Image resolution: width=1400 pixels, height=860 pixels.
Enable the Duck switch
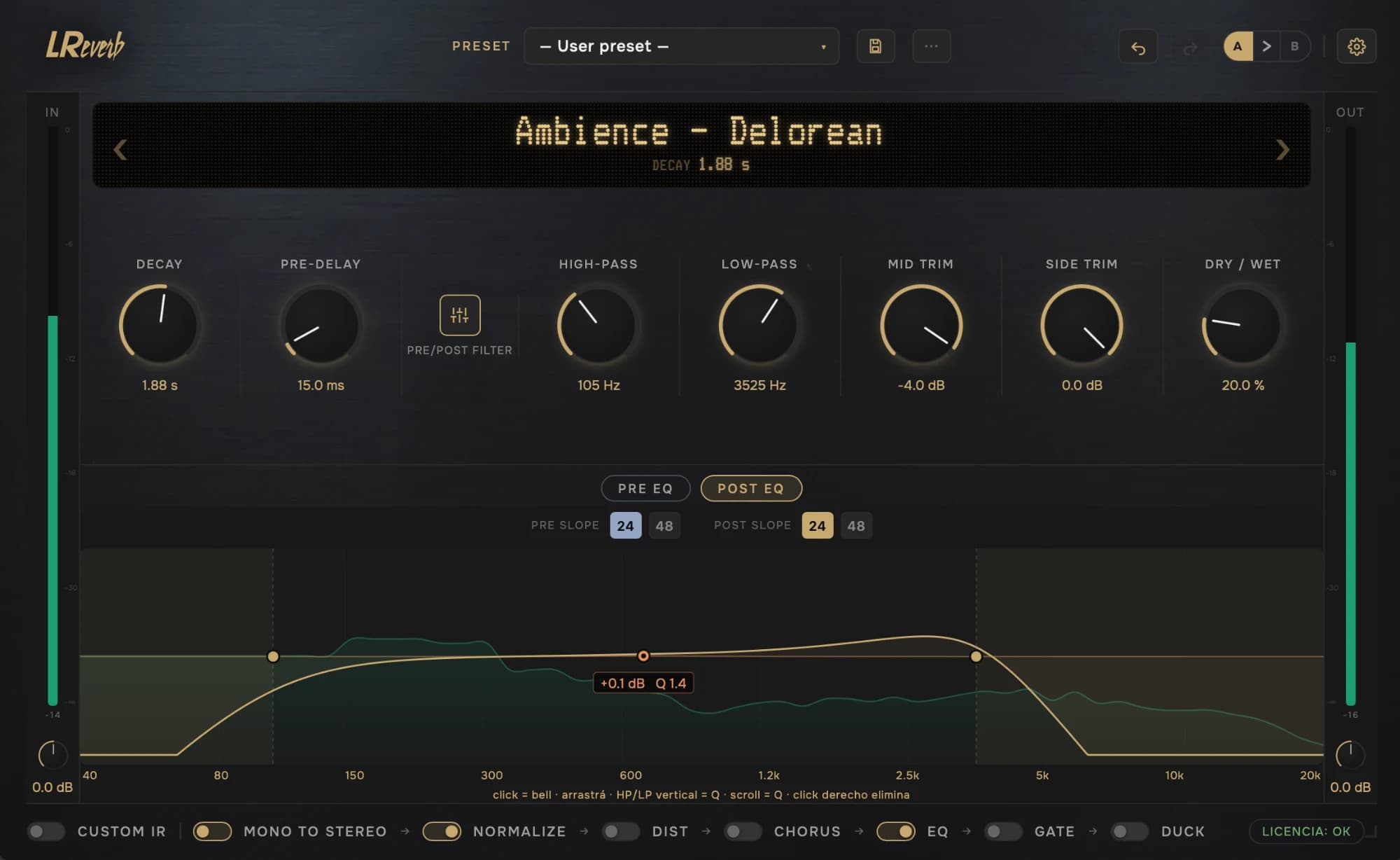(x=1130, y=831)
